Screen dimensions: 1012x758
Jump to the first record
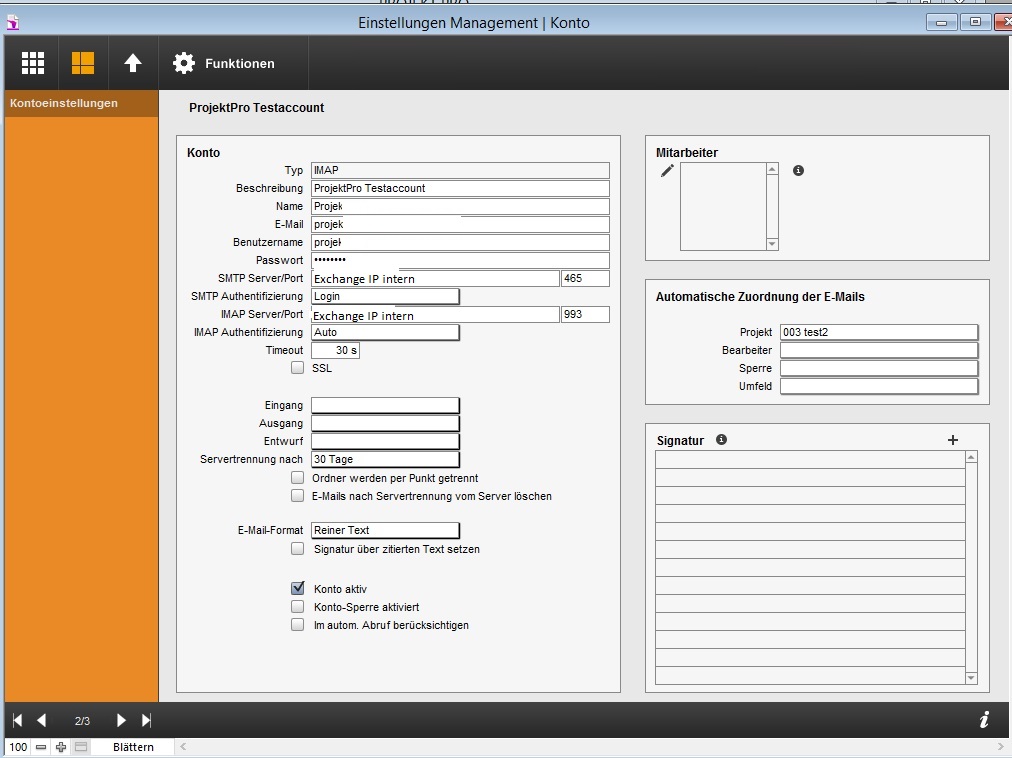pyautogui.click(x=17, y=720)
